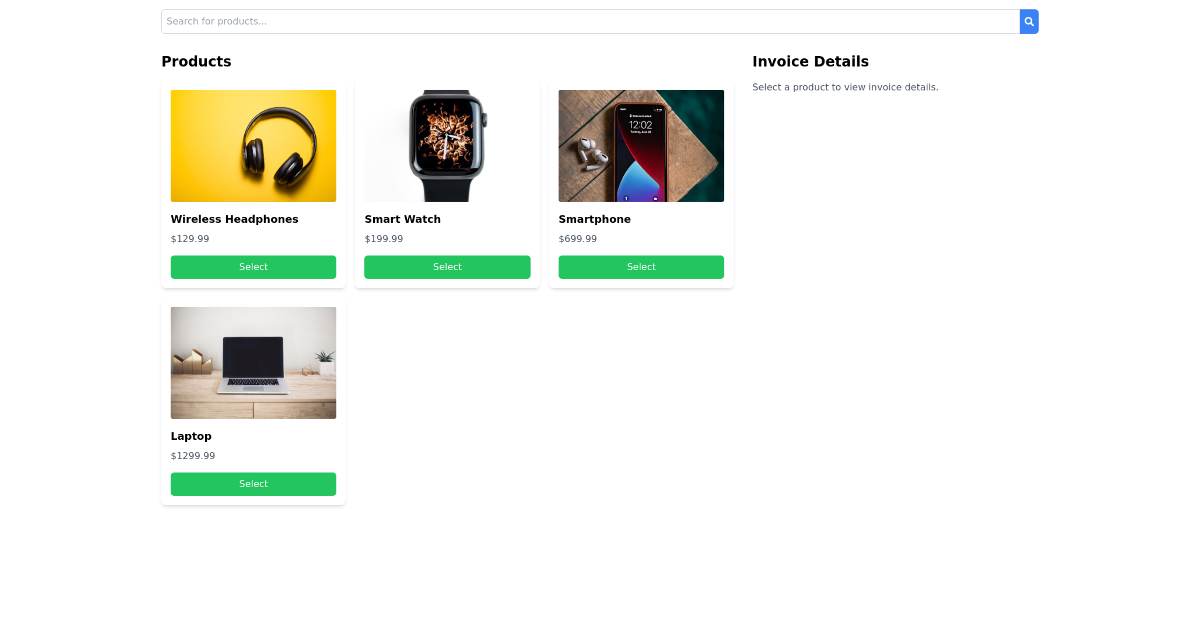
Task: Click the $199.99 price label
Action: (384, 238)
